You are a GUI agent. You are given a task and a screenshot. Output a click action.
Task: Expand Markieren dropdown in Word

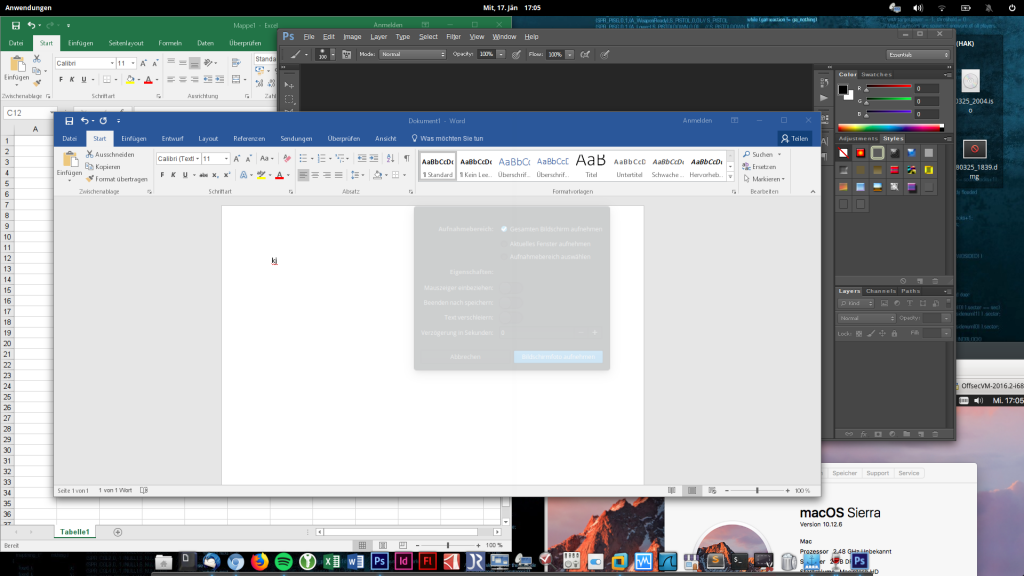pyautogui.click(x=783, y=179)
